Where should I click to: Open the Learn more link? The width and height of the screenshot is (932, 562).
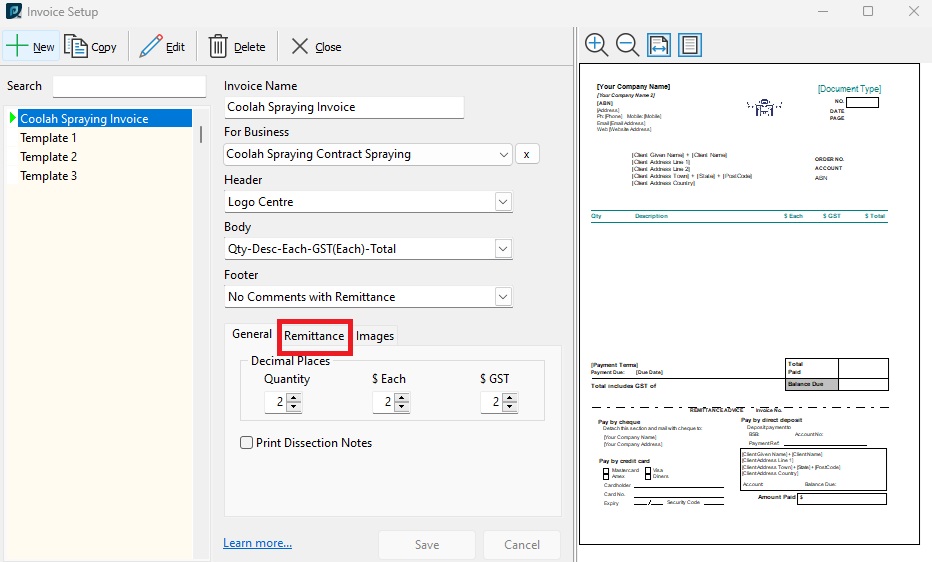coord(257,543)
